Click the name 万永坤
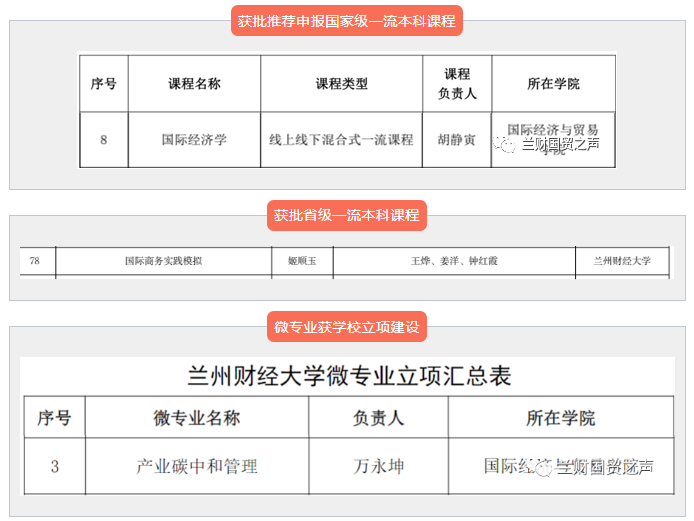Screen dimensions: 694x521 (378, 466)
